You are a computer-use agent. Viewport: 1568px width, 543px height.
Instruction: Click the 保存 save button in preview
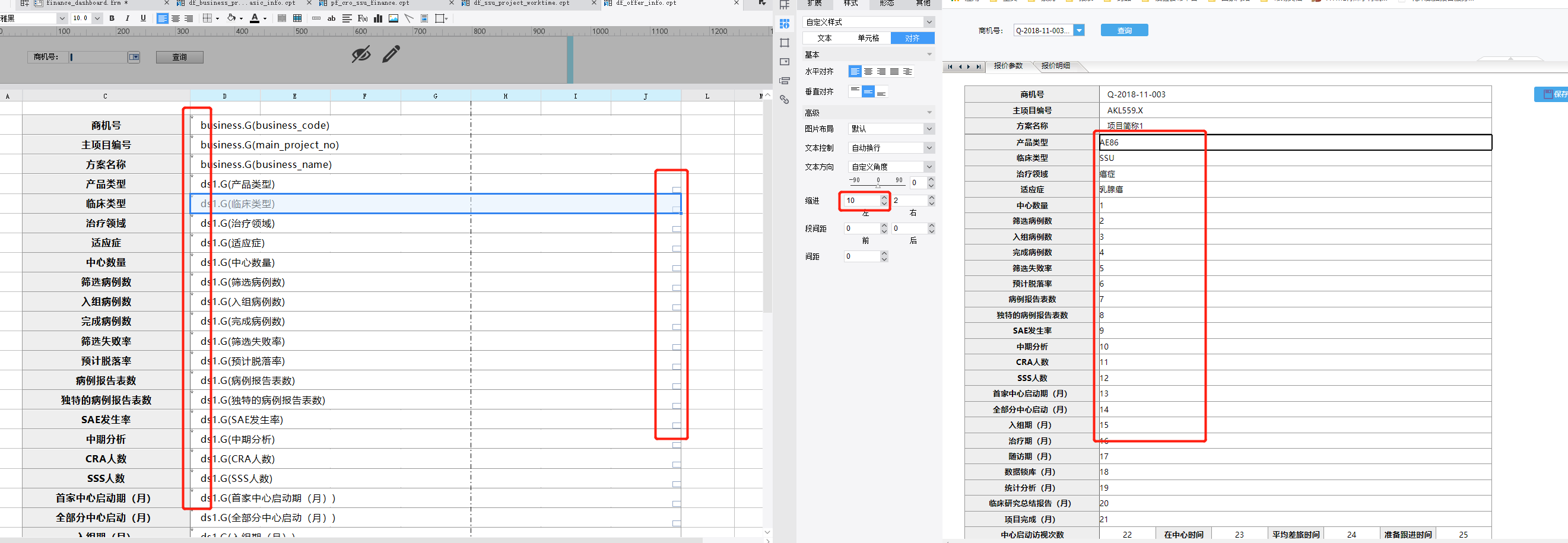(x=1552, y=94)
